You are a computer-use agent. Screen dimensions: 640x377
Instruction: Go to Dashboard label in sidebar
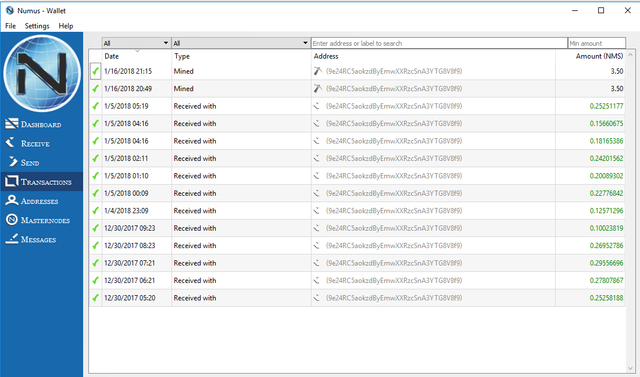[41, 124]
